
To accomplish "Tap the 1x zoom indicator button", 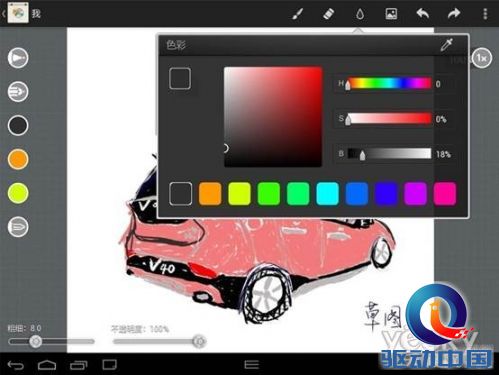I will [x=482, y=58].
